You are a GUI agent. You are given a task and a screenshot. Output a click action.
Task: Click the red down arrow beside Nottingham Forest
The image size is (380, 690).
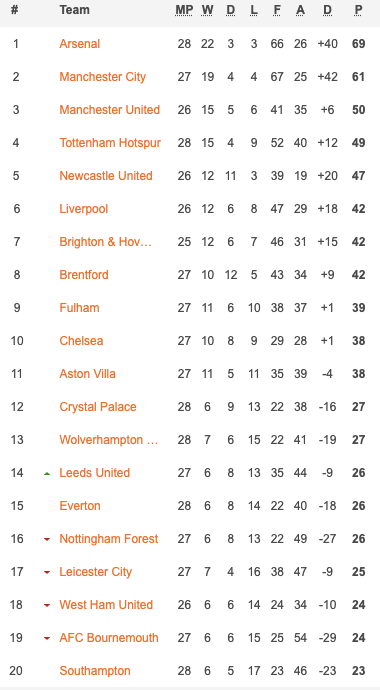coord(47,540)
